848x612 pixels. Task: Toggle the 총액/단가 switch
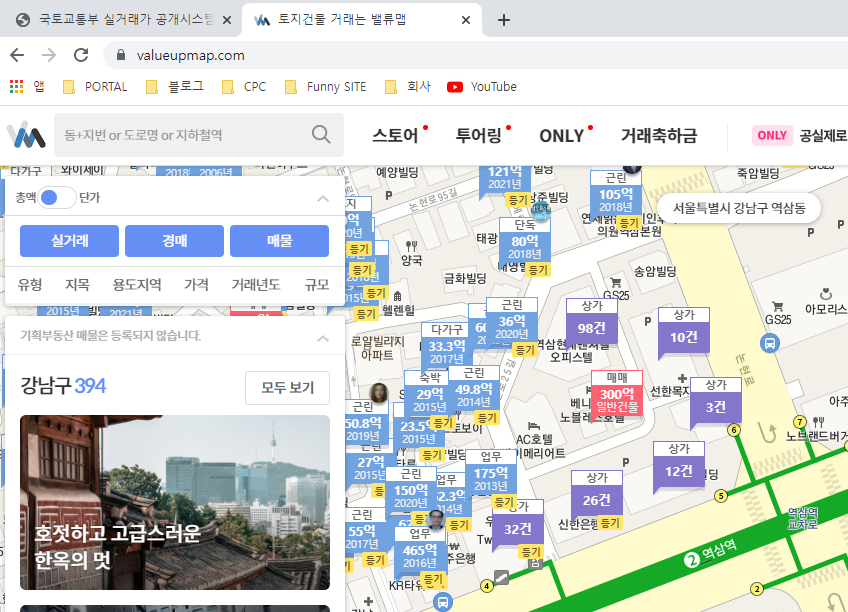pyautogui.click(x=56, y=197)
